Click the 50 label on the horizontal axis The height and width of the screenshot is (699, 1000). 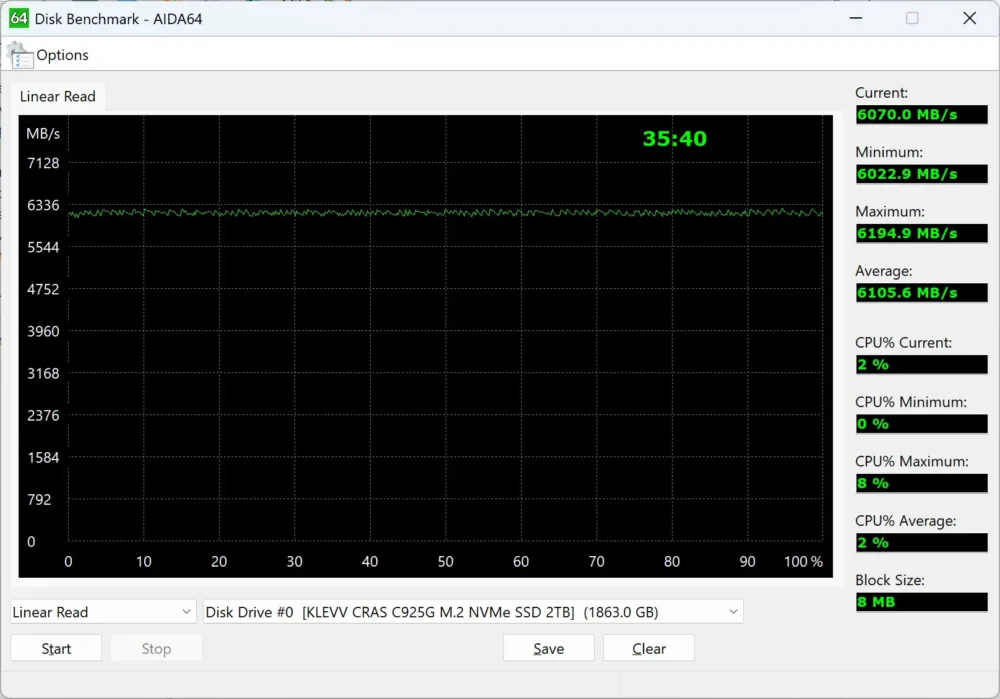point(445,561)
